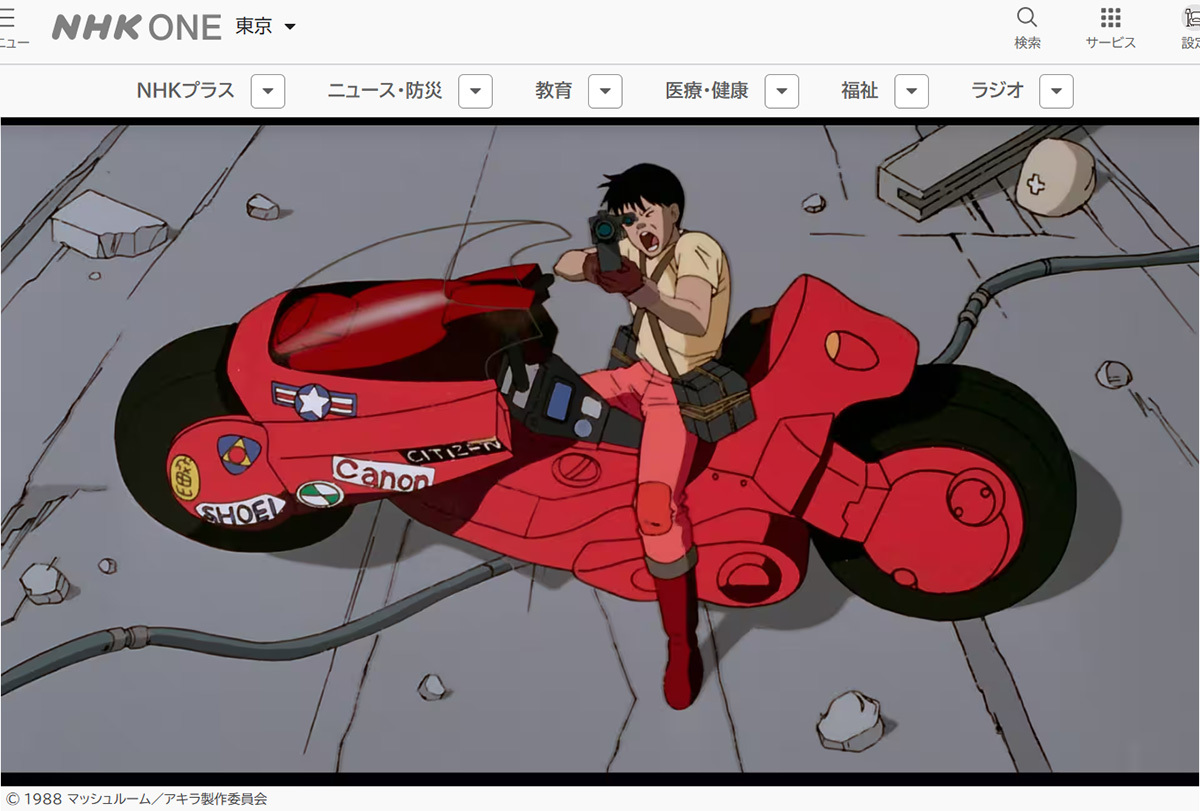1200x811 pixels.
Task: Go to the NHKプラス section
Action: pos(185,91)
